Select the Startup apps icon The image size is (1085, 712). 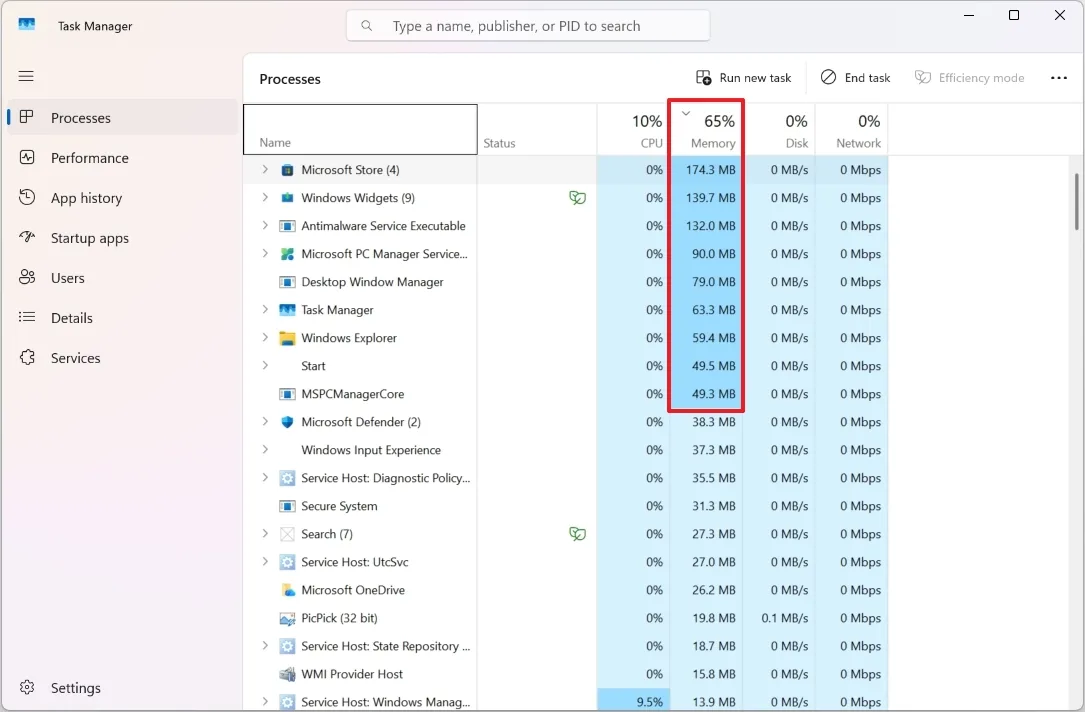(26, 238)
